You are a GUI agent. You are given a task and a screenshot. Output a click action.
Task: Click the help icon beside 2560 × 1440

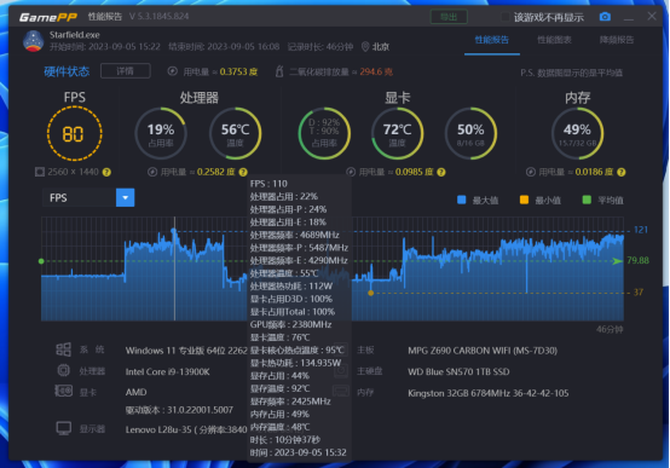click(x=106, y=172)
